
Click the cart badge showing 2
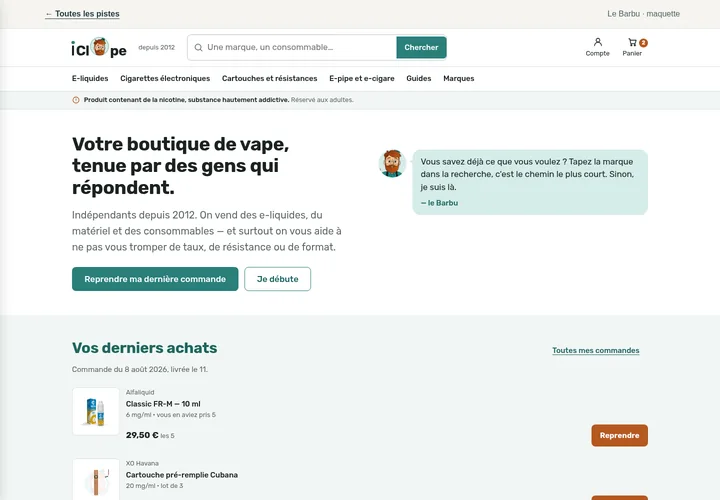click(x=643, y=43)
